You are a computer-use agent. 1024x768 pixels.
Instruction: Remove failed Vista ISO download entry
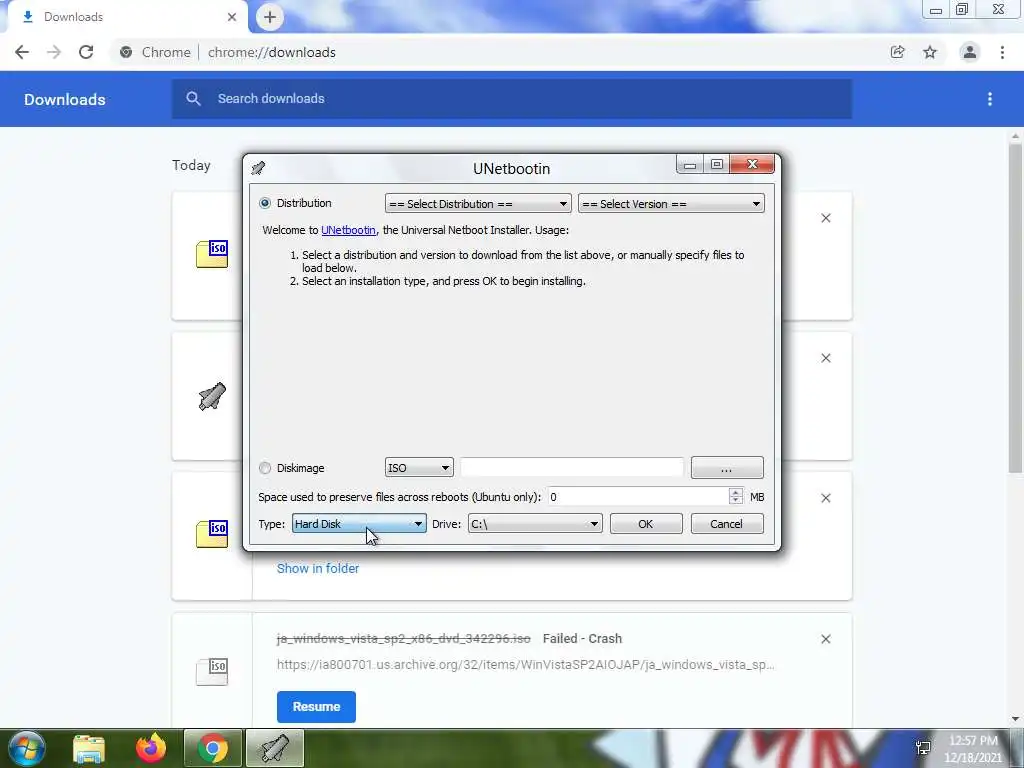click(826, 639)
